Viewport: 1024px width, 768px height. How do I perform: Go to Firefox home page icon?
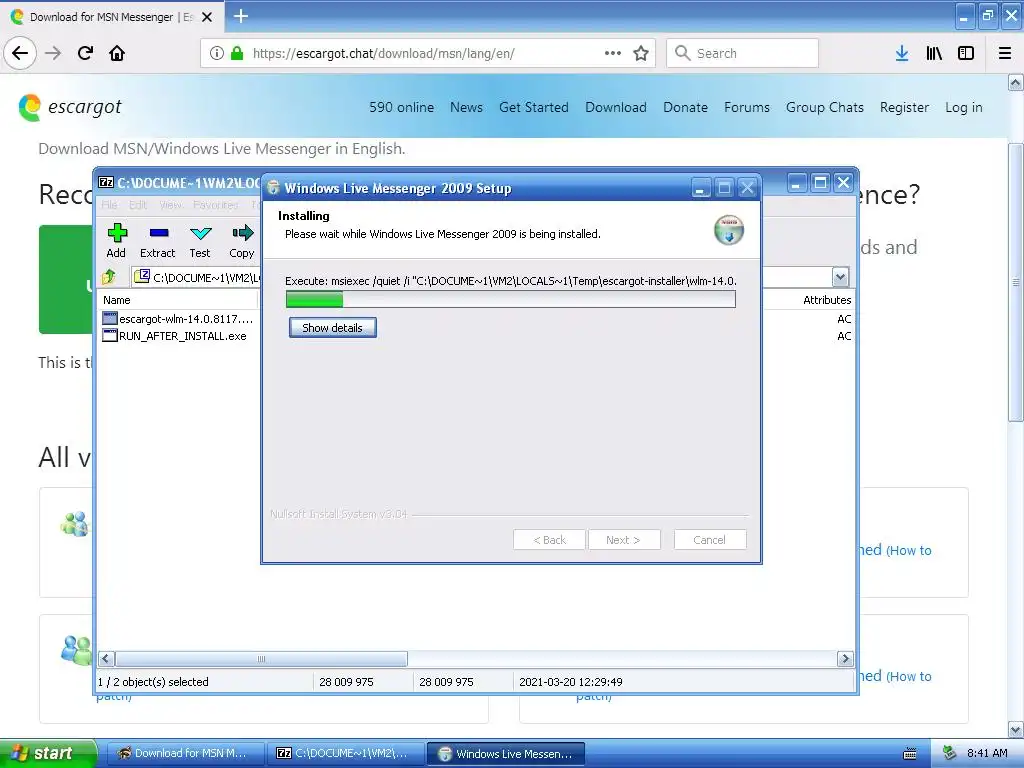tap(117, 53)
